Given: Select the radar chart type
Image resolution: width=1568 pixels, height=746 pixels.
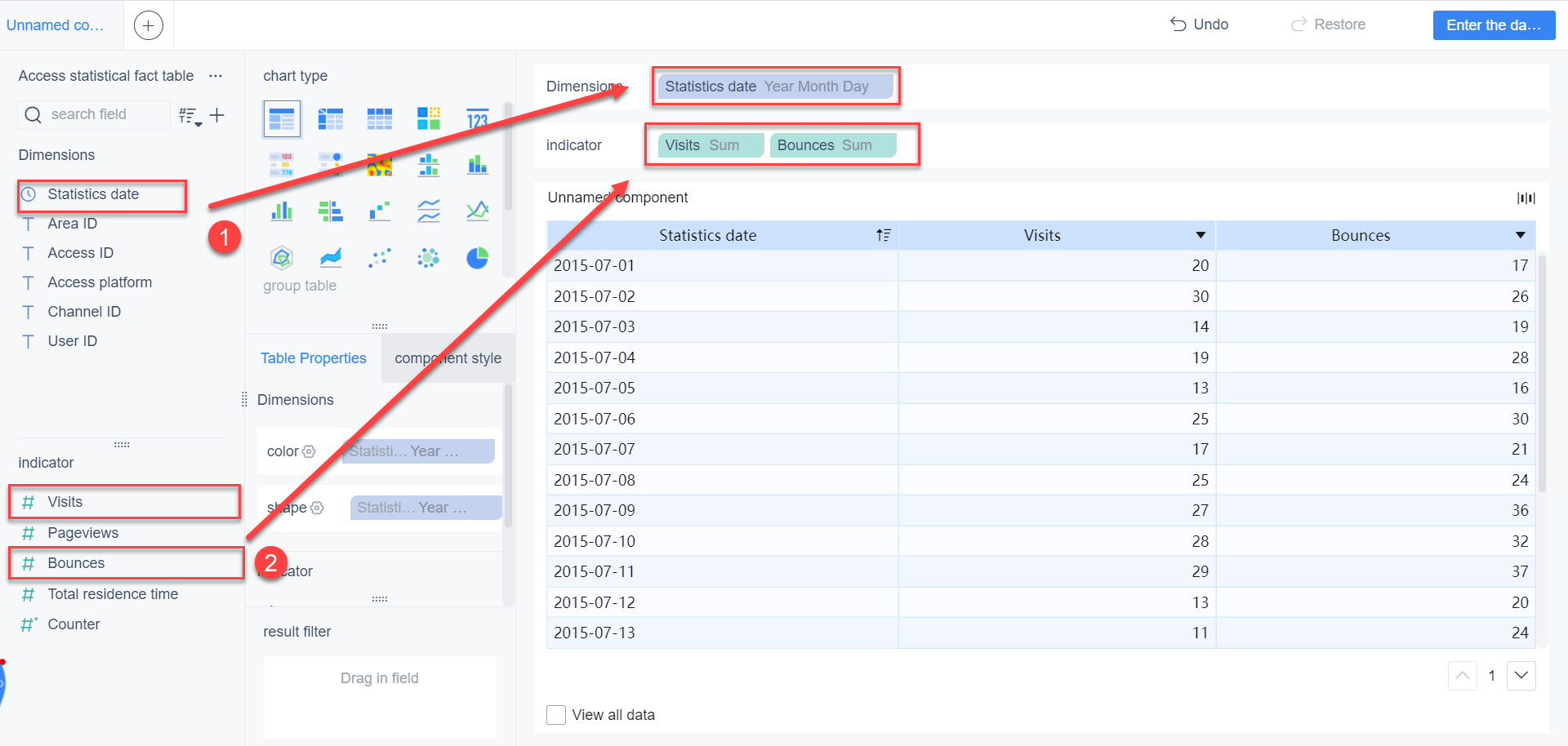Looking at the screenshot, I should (282, 258).
